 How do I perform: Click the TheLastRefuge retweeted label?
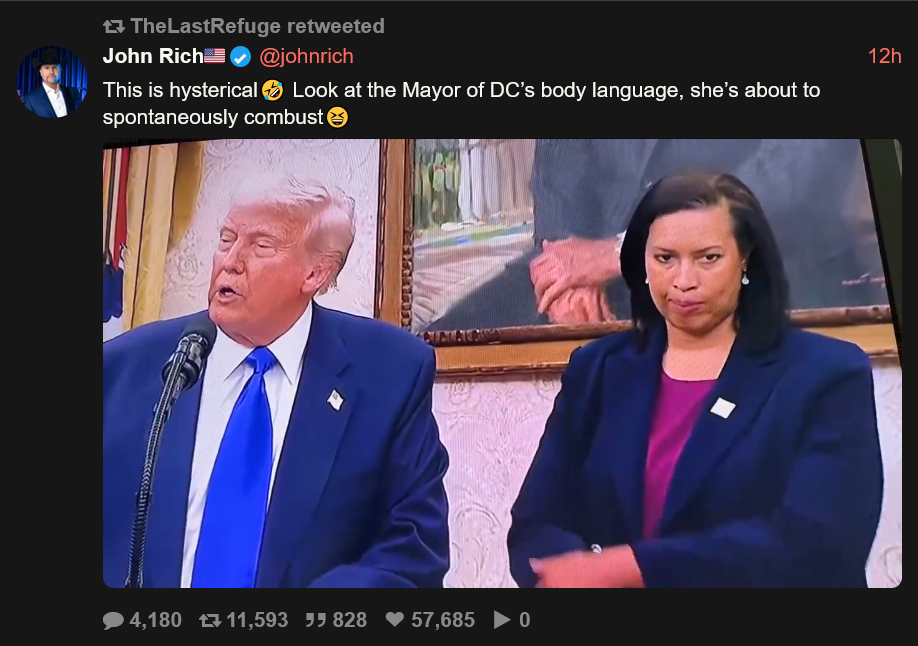[x=258, y=26]
